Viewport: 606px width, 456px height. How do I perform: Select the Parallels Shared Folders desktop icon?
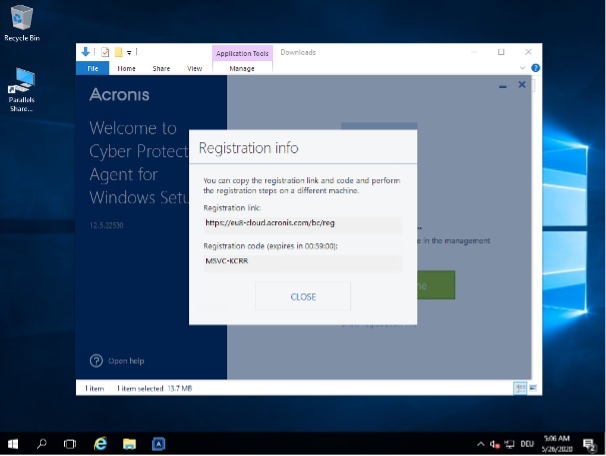22,90
